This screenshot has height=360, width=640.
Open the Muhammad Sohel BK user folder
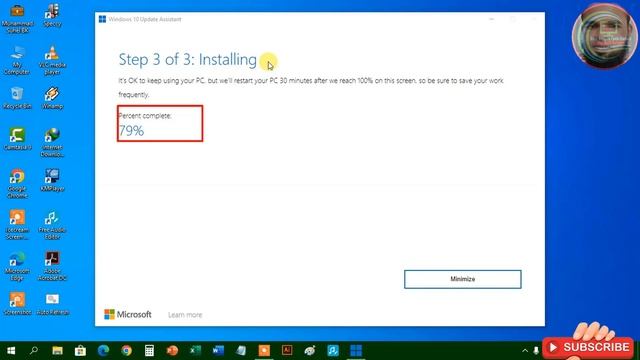17,18
